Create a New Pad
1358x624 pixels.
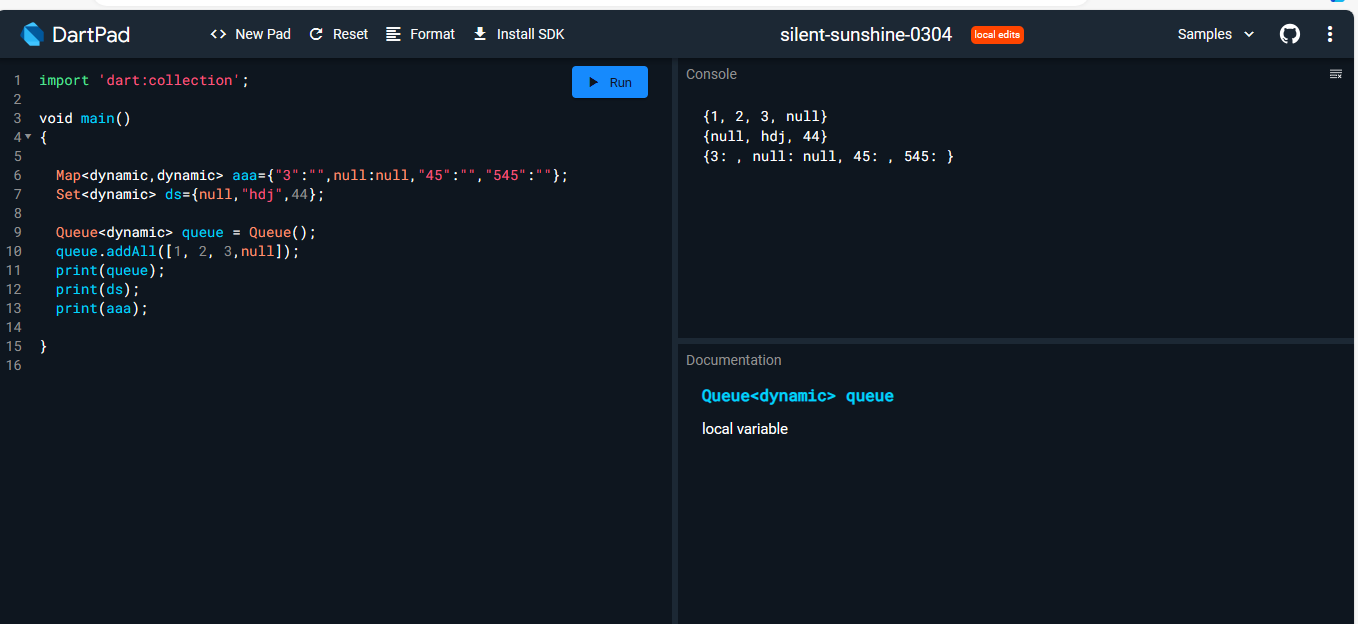pyautogui.click(x=250, y=33)
